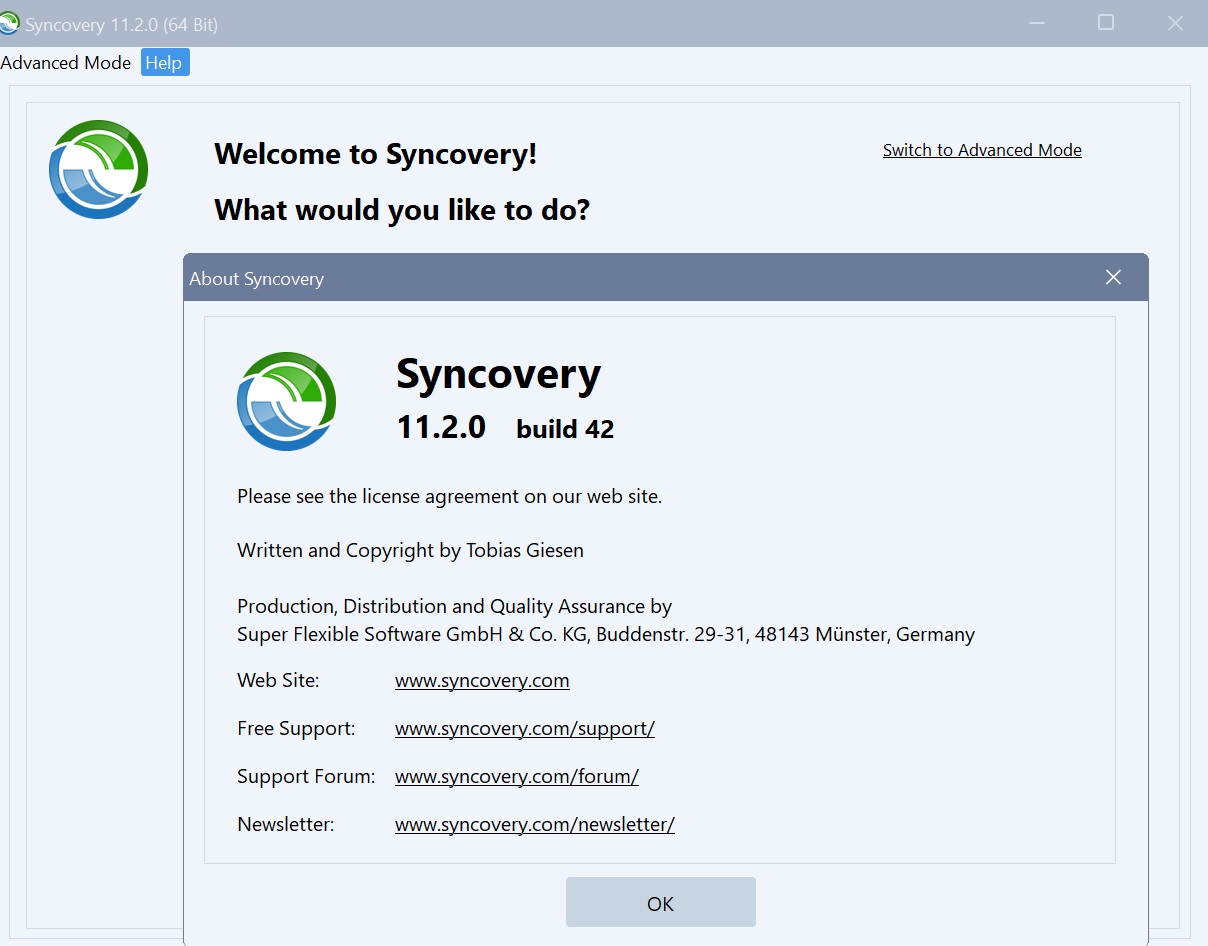Click the 'Free Support:' label
This screenshot has width=1208, height=946.
(296, 729)
